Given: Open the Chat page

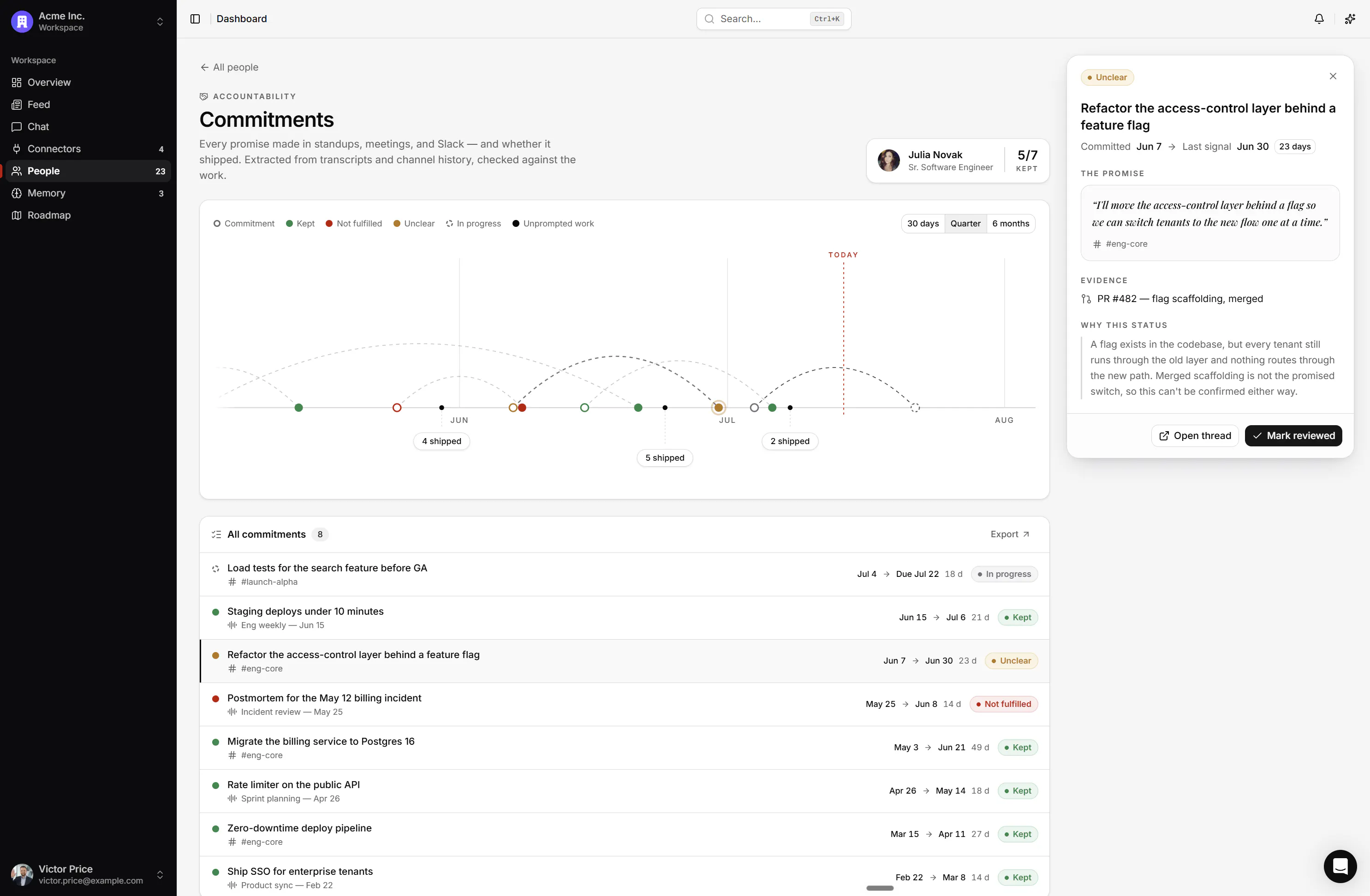Looking at the screenshot, I should pyautogui.click(x=88, y=127).
